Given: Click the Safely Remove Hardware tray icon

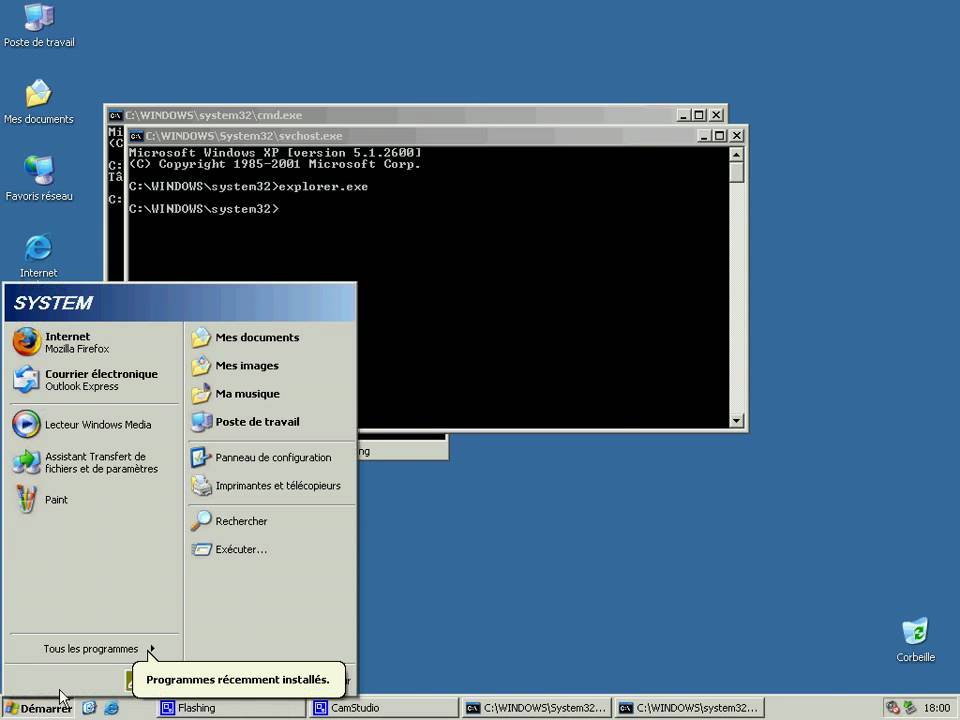Looking at the screenshot, I should pos(910,708).
